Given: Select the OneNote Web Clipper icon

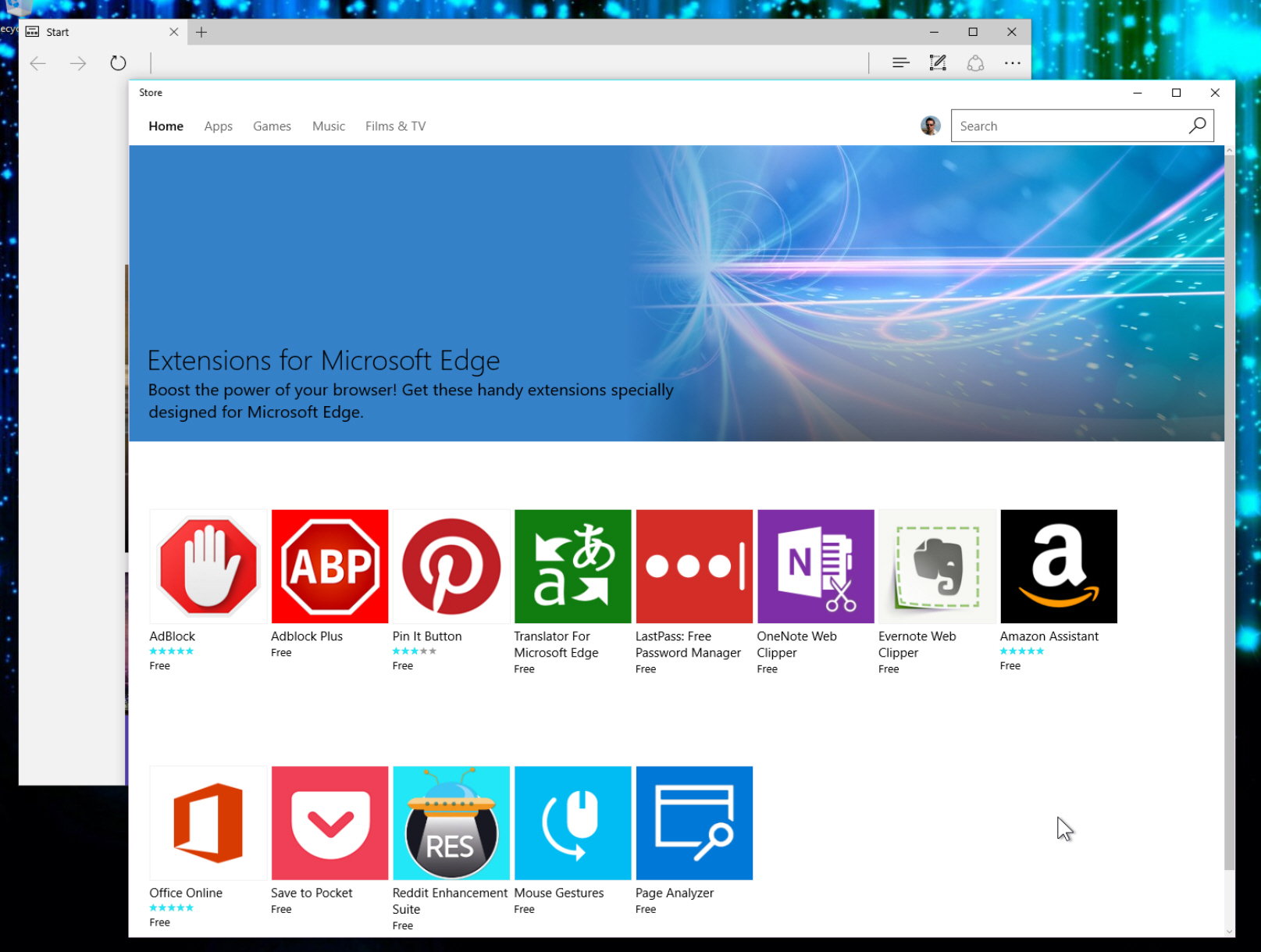Looking at the screenshot, I should 816,567.
